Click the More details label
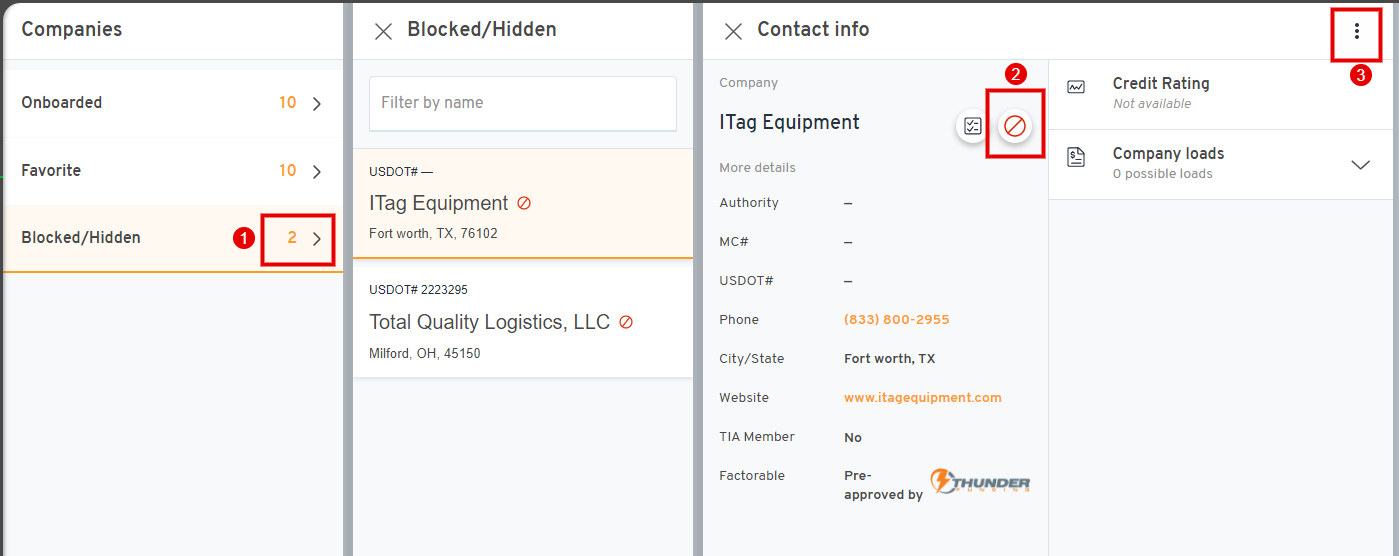This screenshot has width=1399, height=556. click(758, 168)
